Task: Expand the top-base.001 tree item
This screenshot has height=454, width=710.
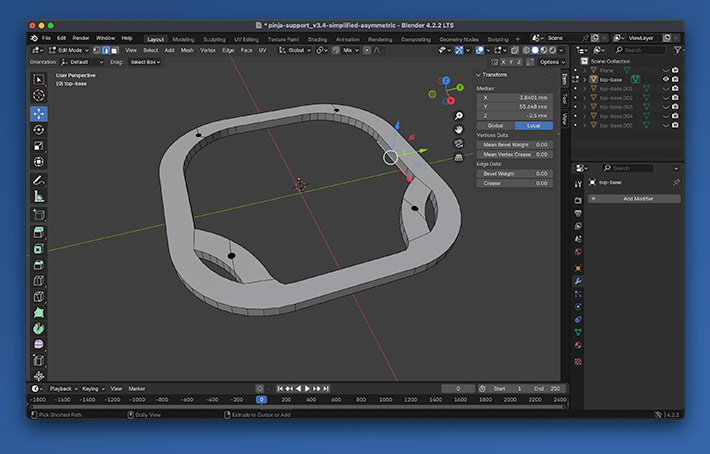Action: click(x=587, y=88)
